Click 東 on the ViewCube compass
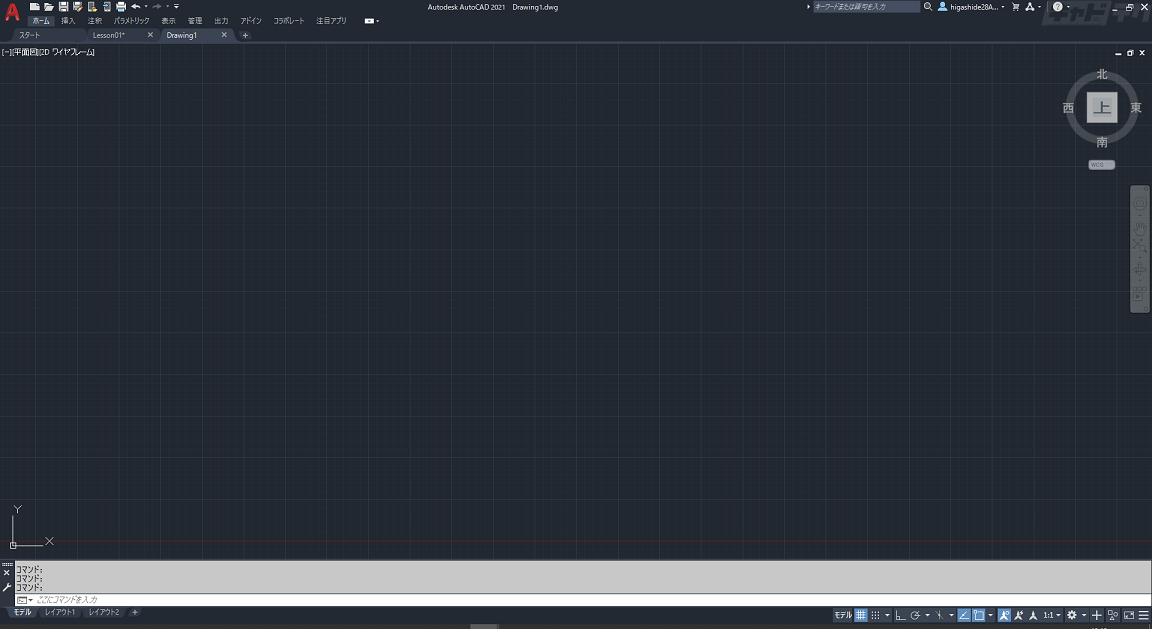The height and width of the screenshot is (629, 1152). click(x=1136, y=108)
